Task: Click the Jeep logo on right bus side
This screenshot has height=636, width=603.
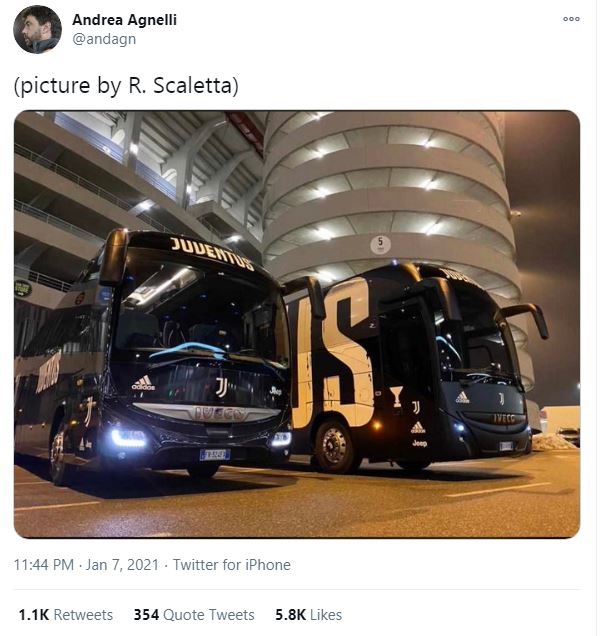Action: [419, 443]
